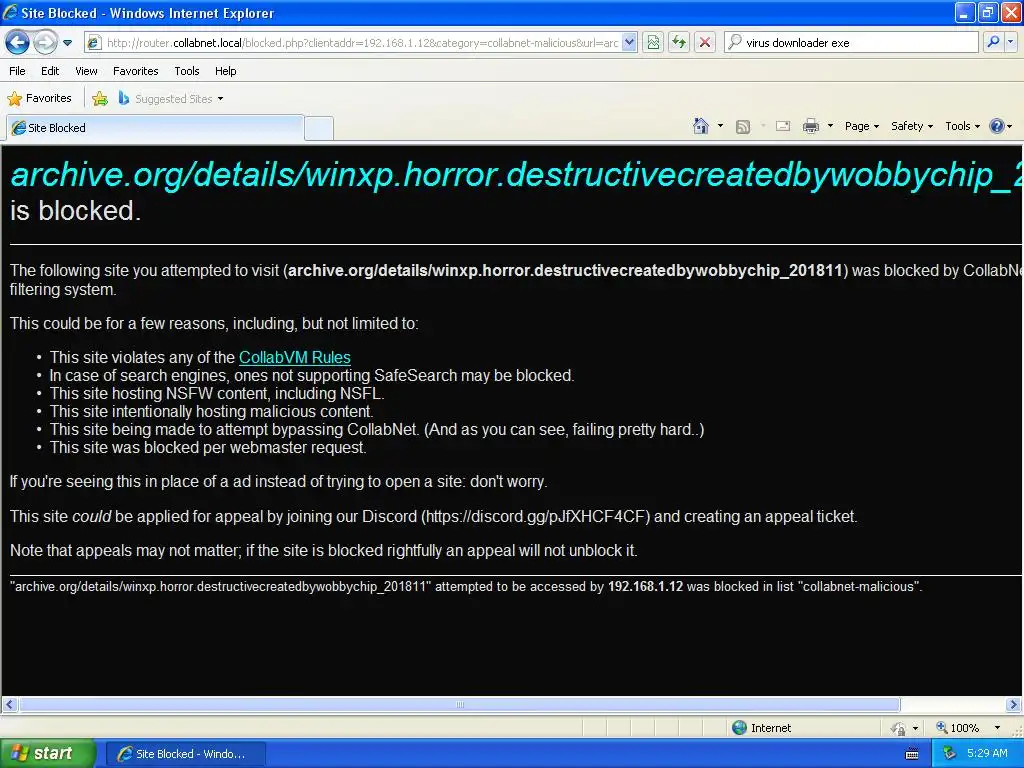The image size is (1024, 768).
Task: Click the Discord appeal URL text
Action: (x=536, y=517)
